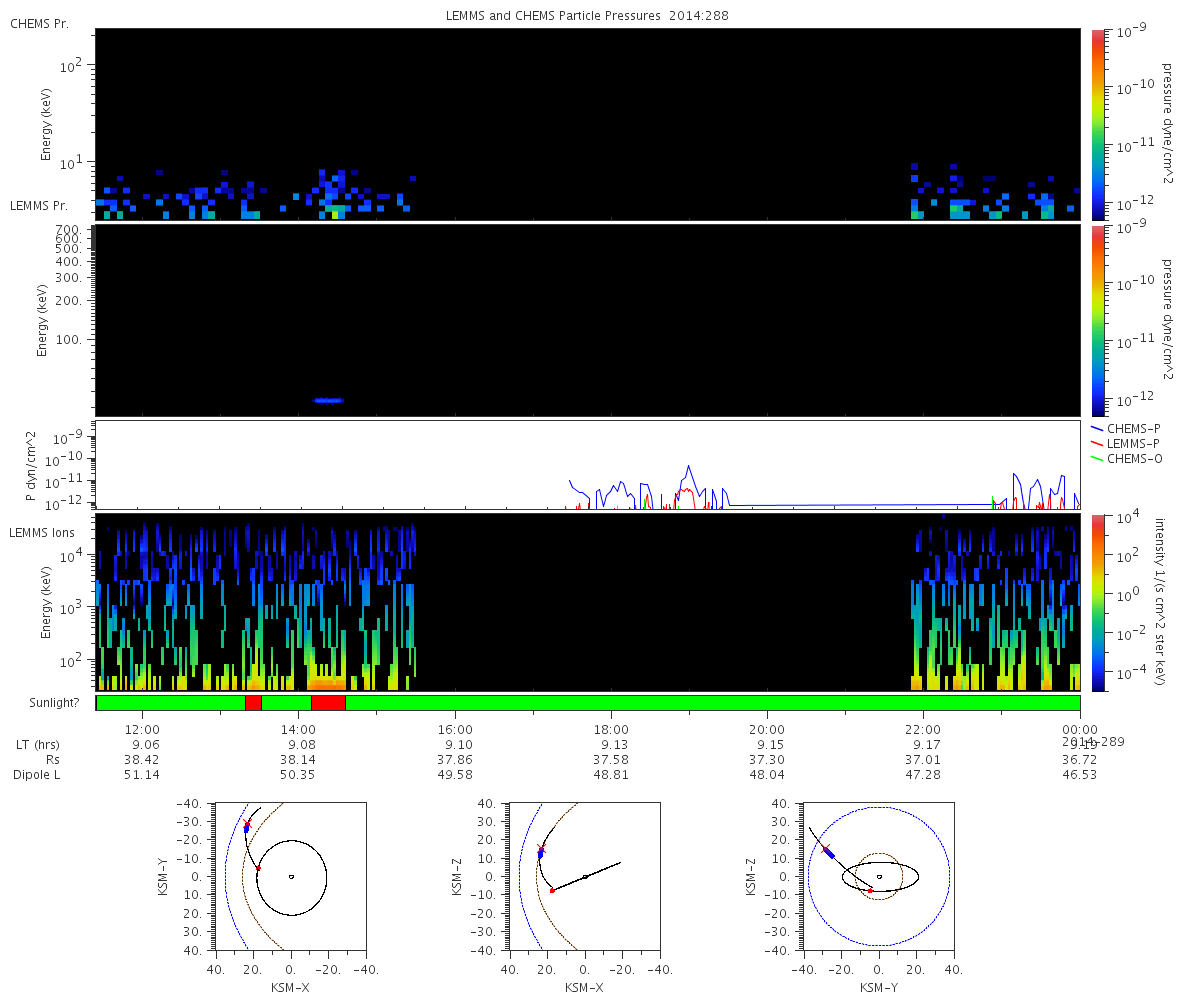The height and width of the screenshot is (1000, 1200).
Task: Click the blue feature in LEMMS pressure panel
Action: (x=328, y=400)
